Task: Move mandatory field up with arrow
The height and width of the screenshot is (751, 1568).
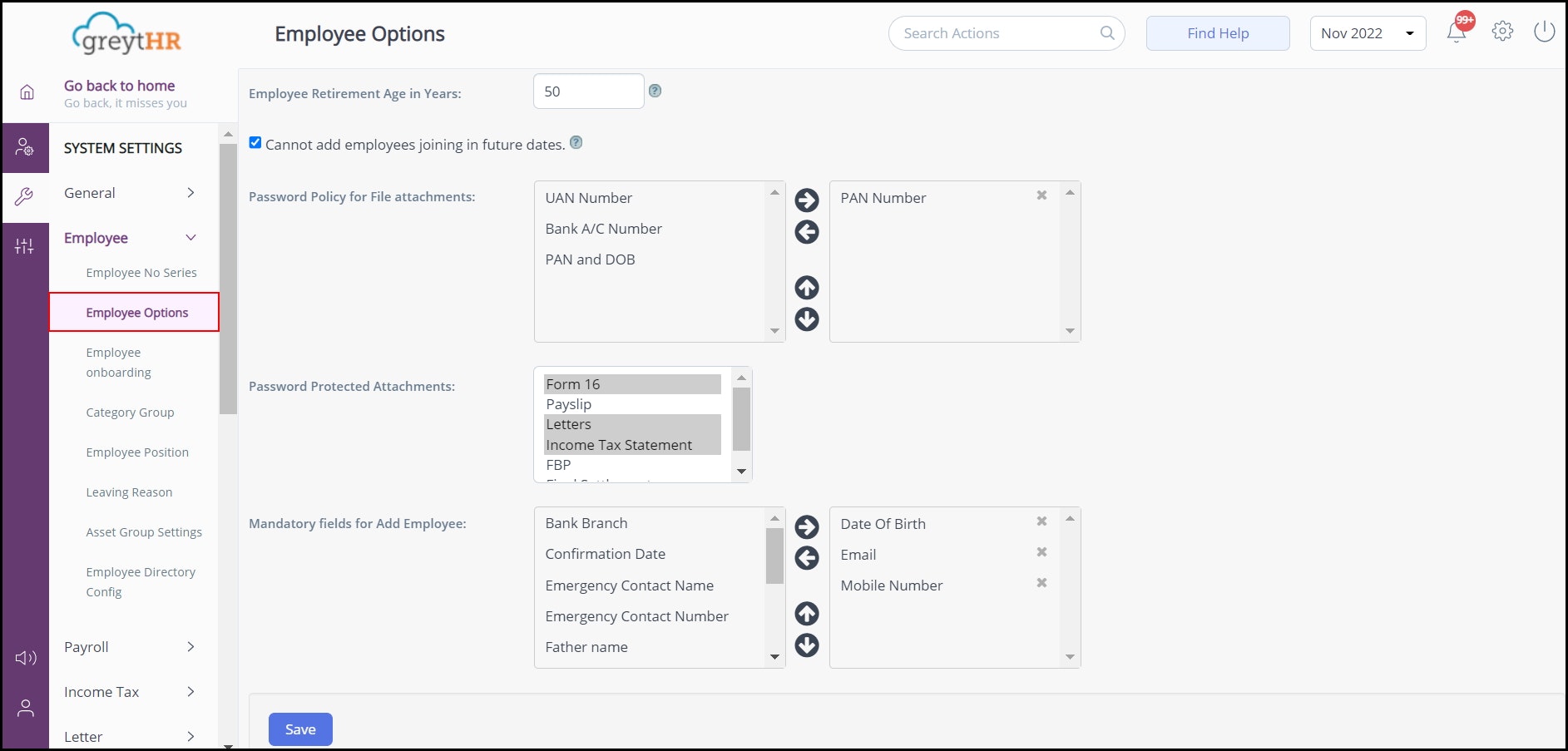Action: tap(807, 614)
